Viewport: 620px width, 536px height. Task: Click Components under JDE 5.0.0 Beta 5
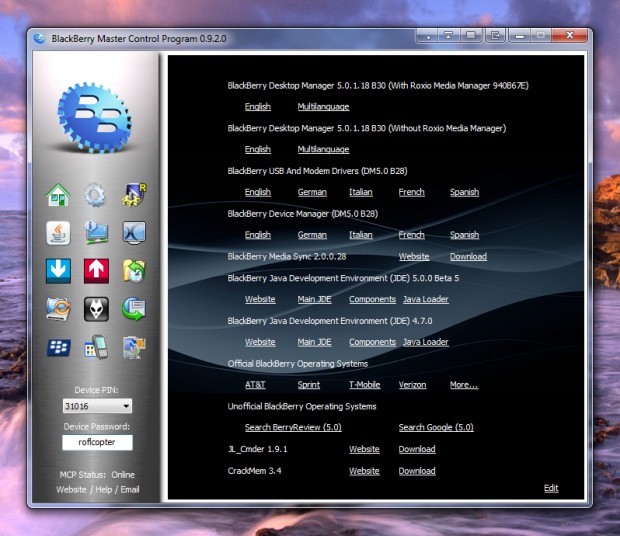[372, 299]
